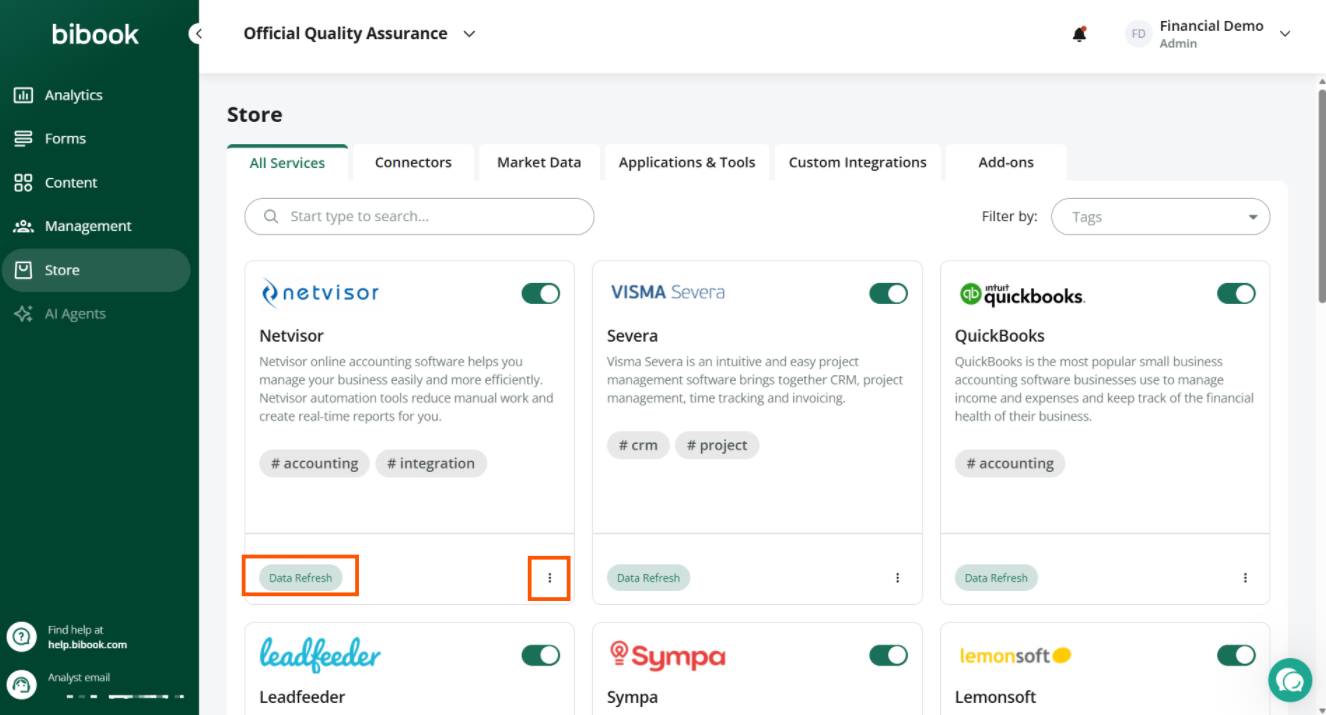This screenshot has width=1326, height=715.
Task: Click the search magnifier icon
Action: (271, 216)
